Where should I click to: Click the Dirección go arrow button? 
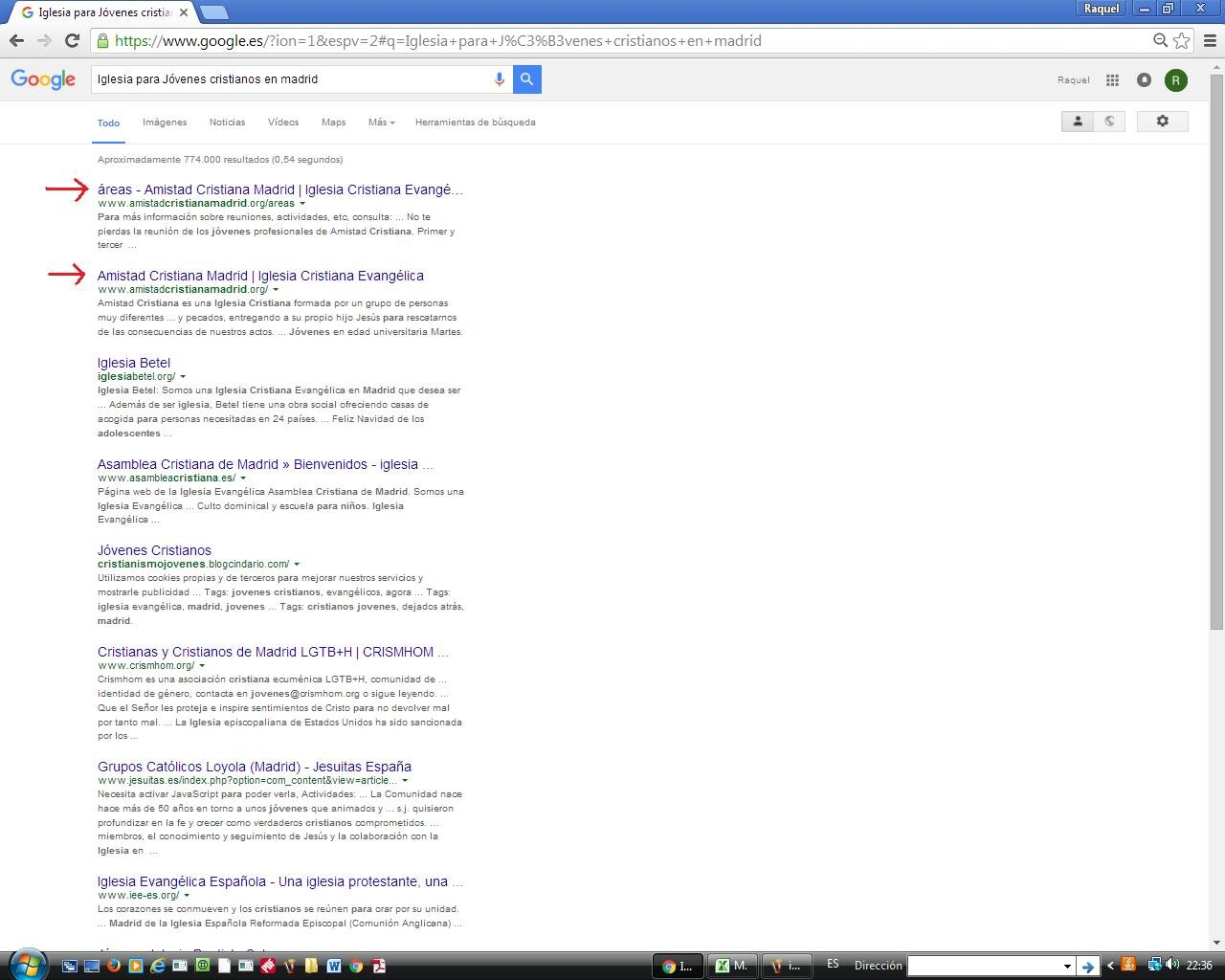[1087, 966]
